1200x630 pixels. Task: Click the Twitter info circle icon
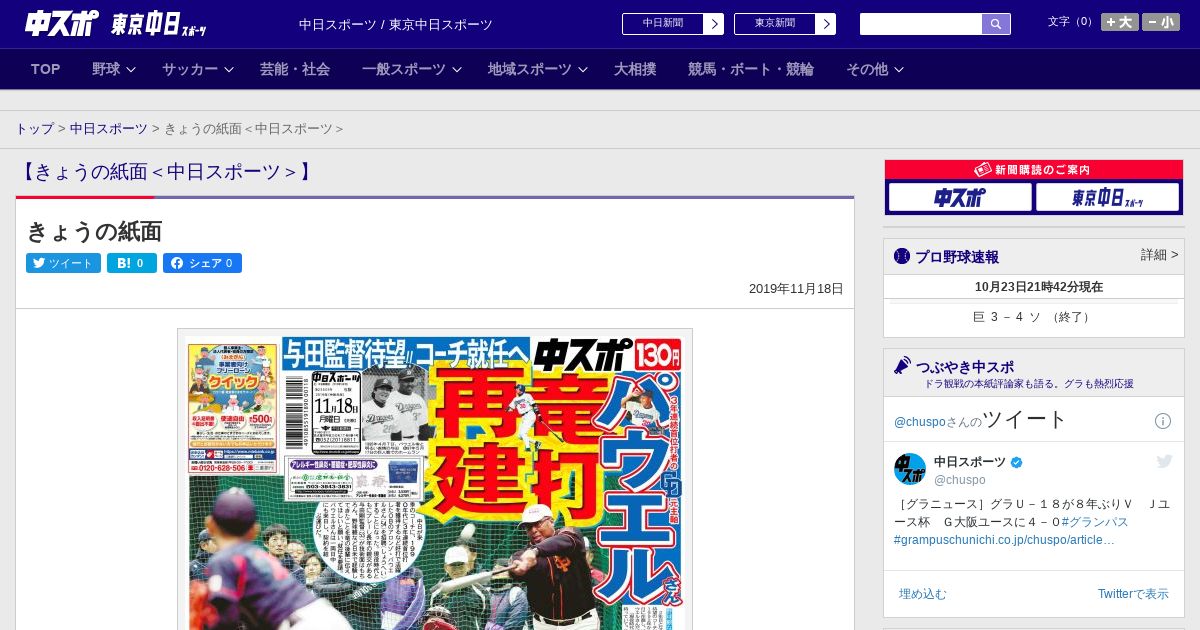(x=1163, y=421)
